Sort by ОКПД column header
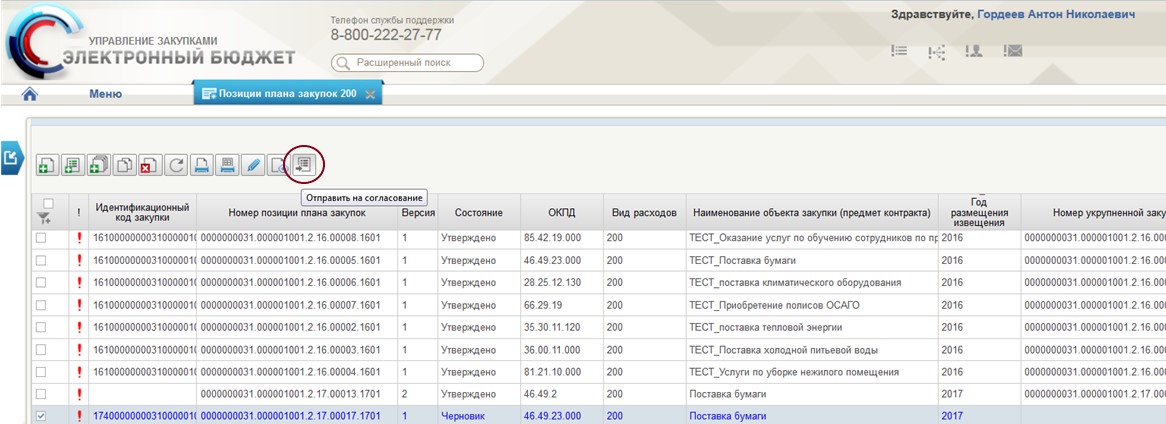 coord(561,212)
